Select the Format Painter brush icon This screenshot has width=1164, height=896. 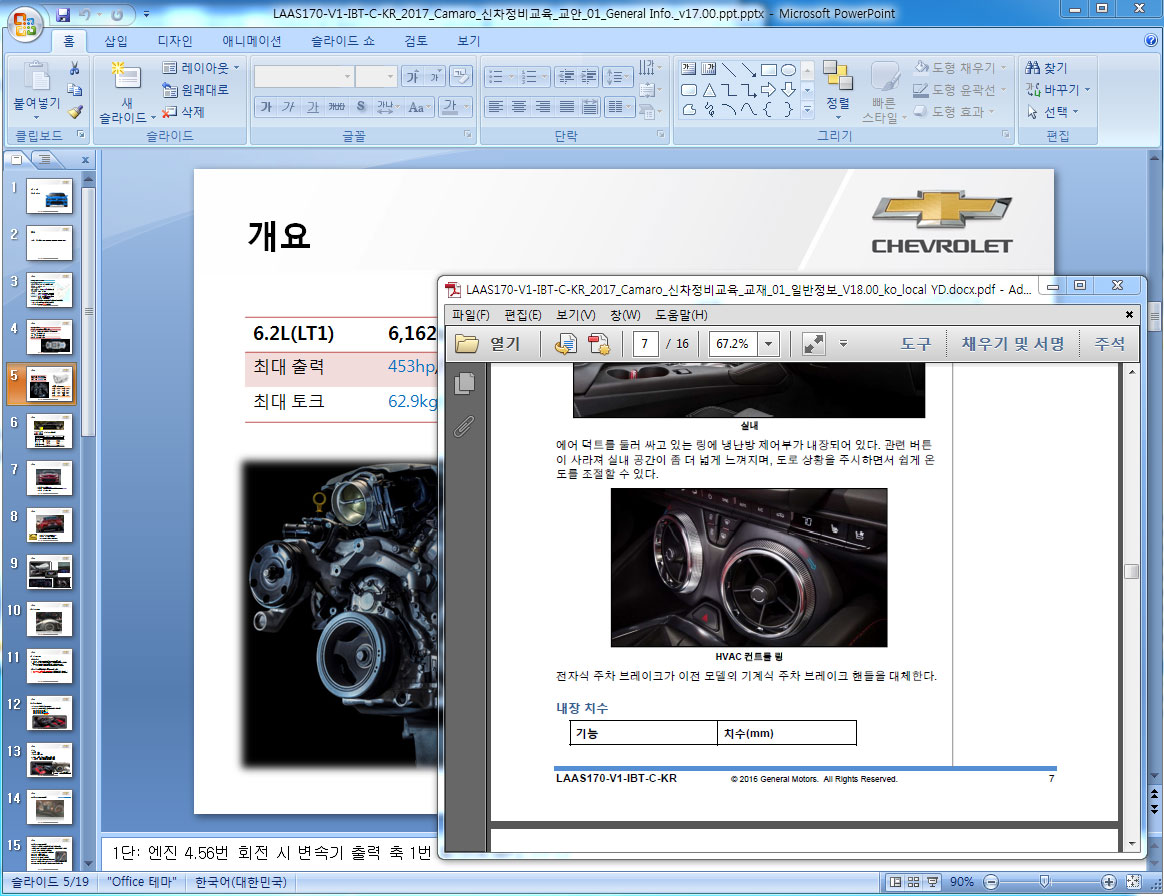tap(74, 112)
